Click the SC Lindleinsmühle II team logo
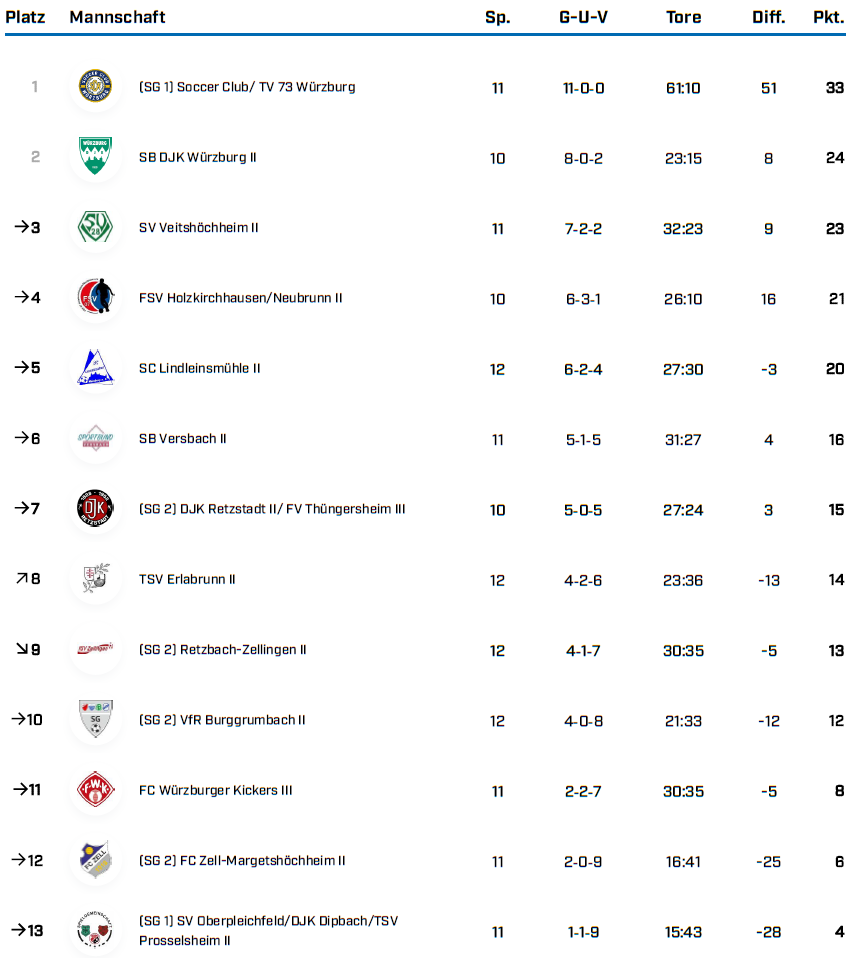The width and height of the screenshot is (851, 958). coord(96,368)
